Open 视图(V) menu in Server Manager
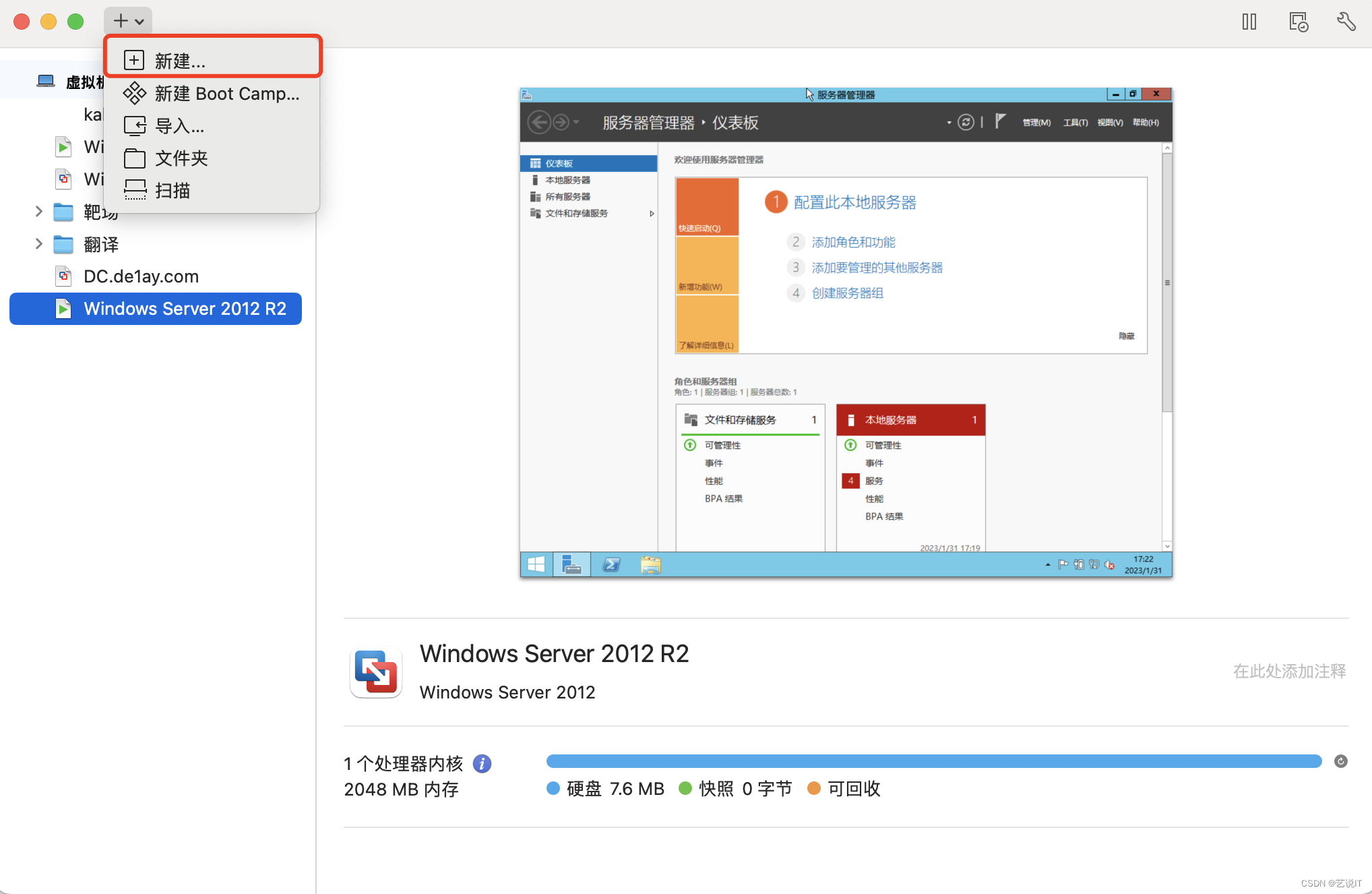This screenshot has width=1372, height=894. pos(1110,122)
